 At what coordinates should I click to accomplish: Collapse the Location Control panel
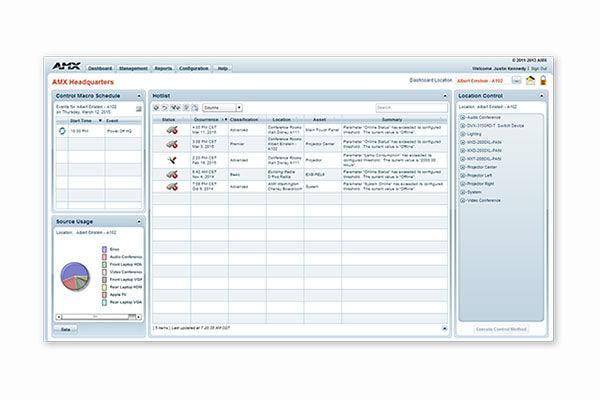tap(541, 96)
